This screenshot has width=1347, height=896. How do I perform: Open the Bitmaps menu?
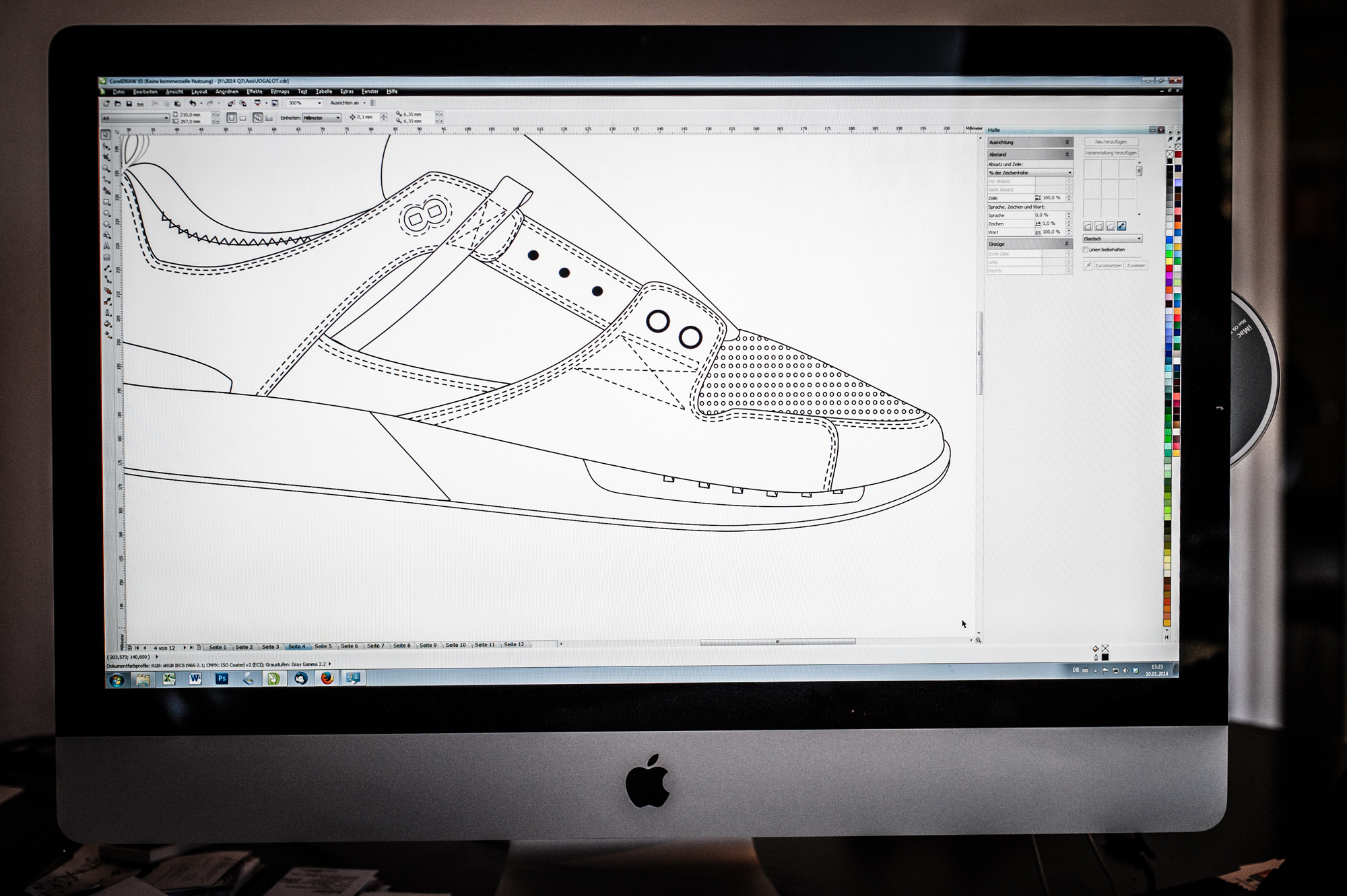click(280, 92)
